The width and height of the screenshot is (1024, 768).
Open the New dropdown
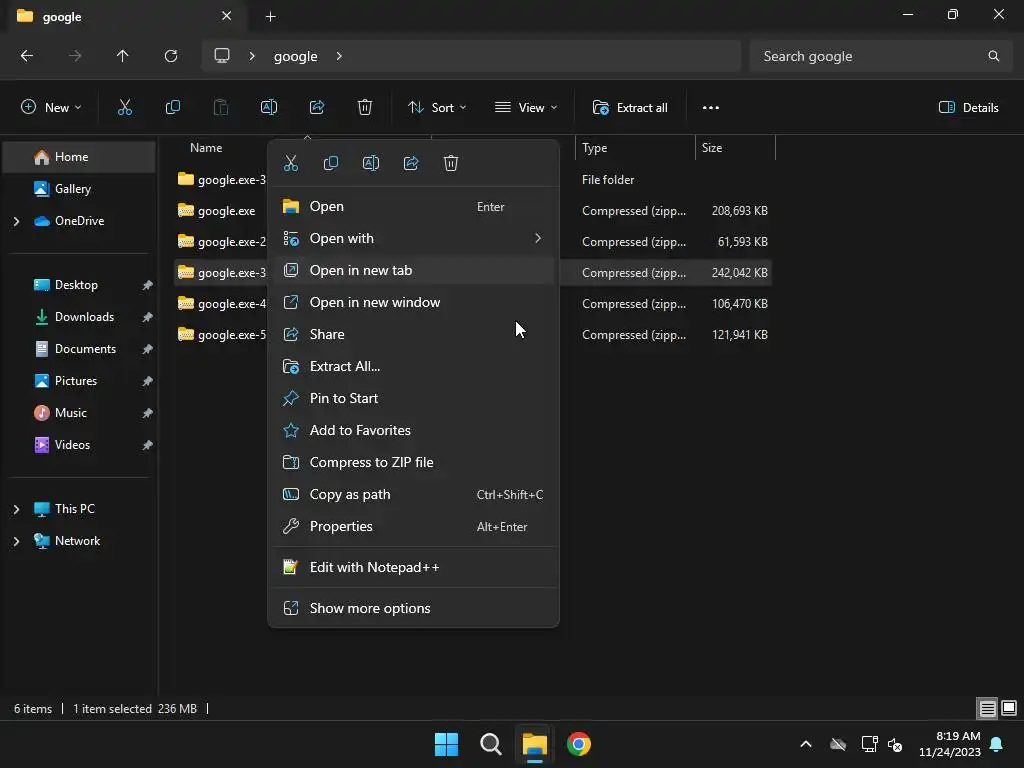tap(51, 108)
